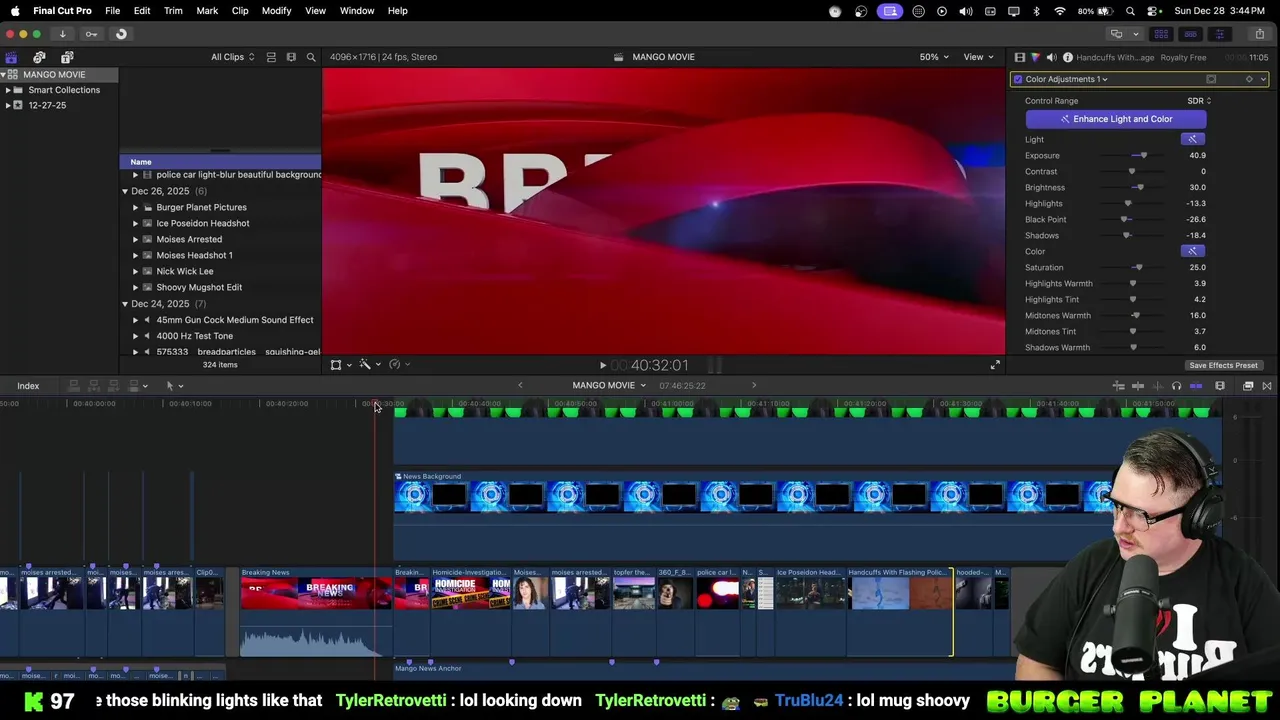Toggle the blue clip appearance button in timeline
Viewport: 1280px width, 720px height.
tap(1196, 386)
